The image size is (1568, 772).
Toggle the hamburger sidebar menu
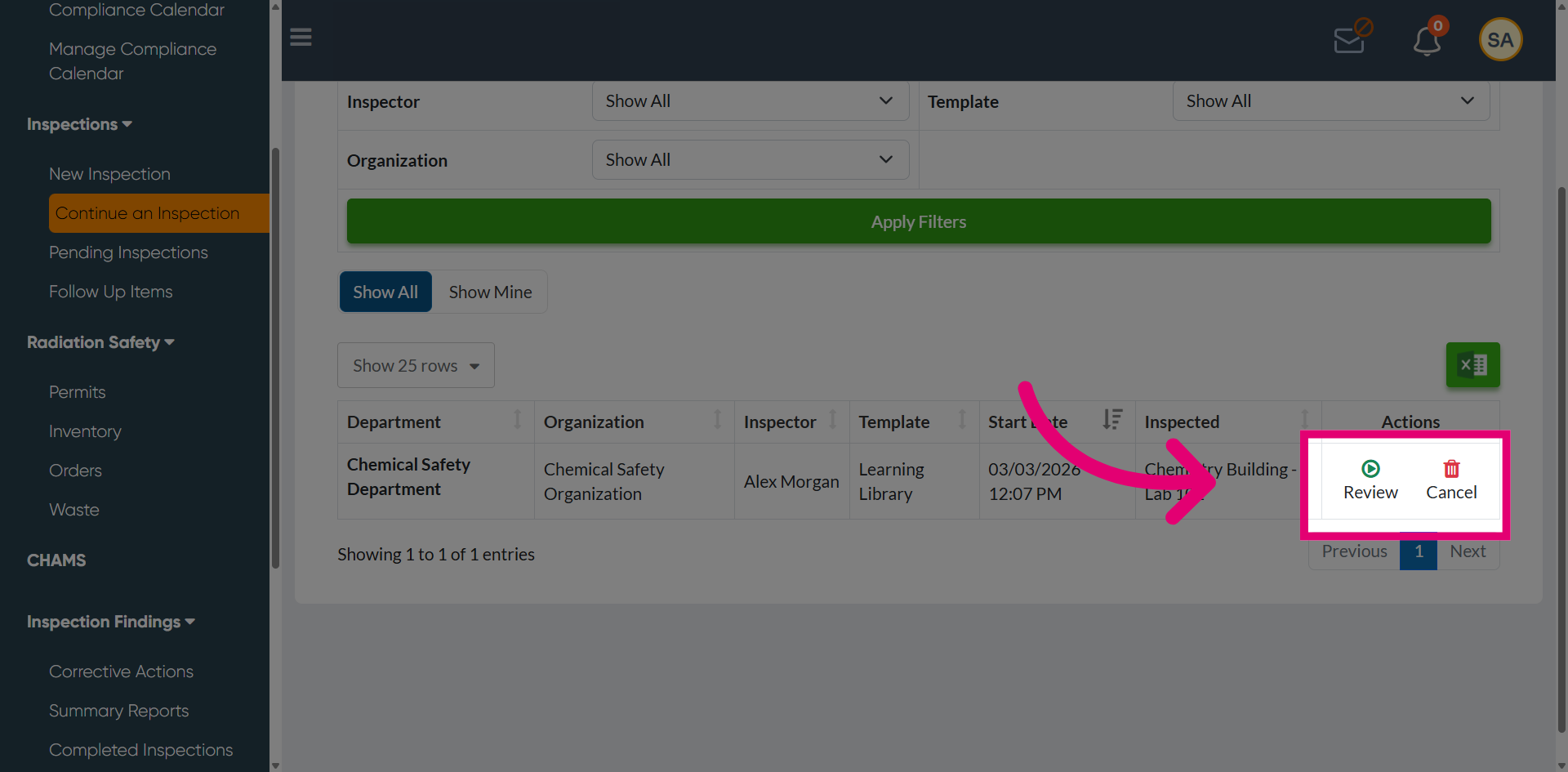[x=301, y=38]
